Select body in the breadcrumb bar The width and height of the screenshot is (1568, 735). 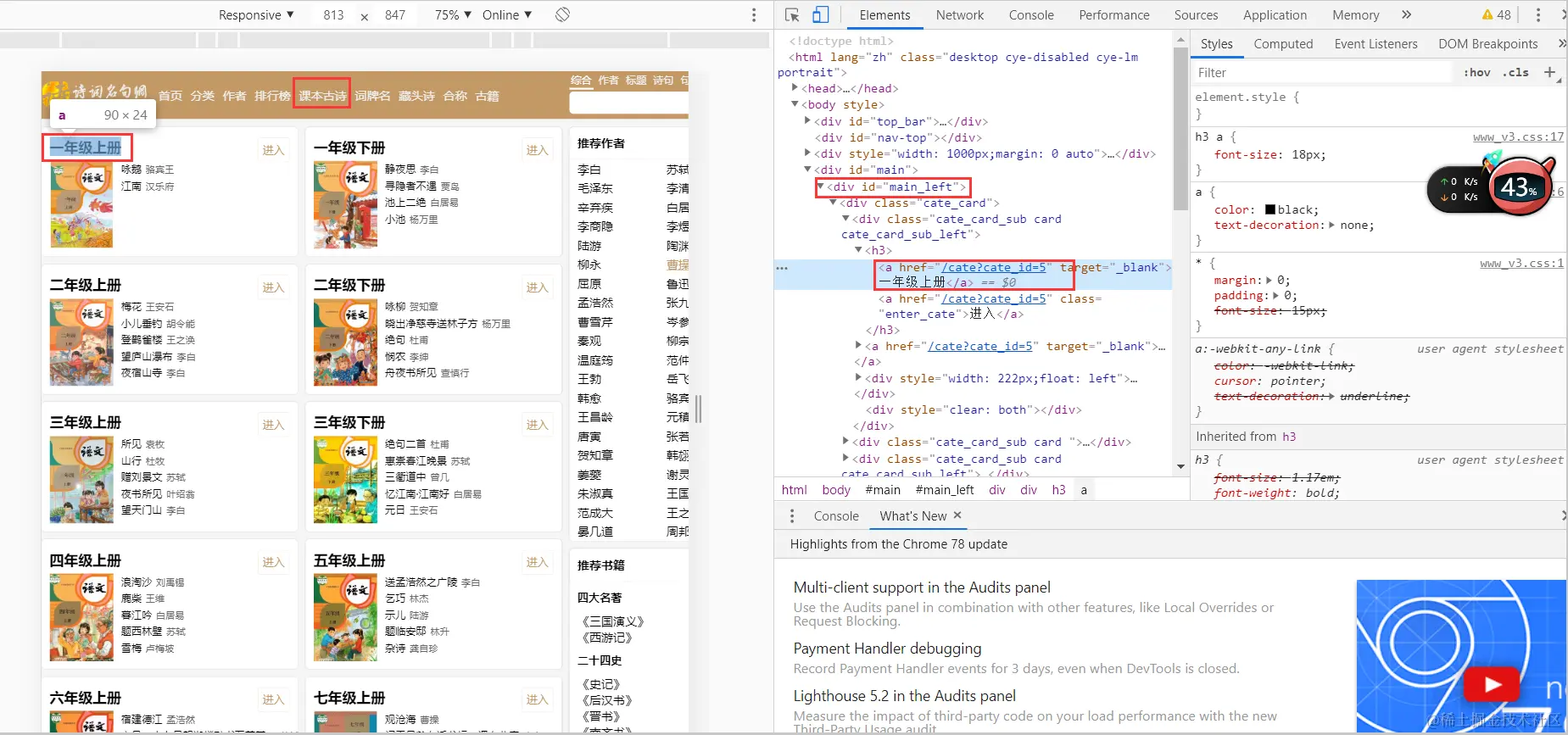coord(836,490)
